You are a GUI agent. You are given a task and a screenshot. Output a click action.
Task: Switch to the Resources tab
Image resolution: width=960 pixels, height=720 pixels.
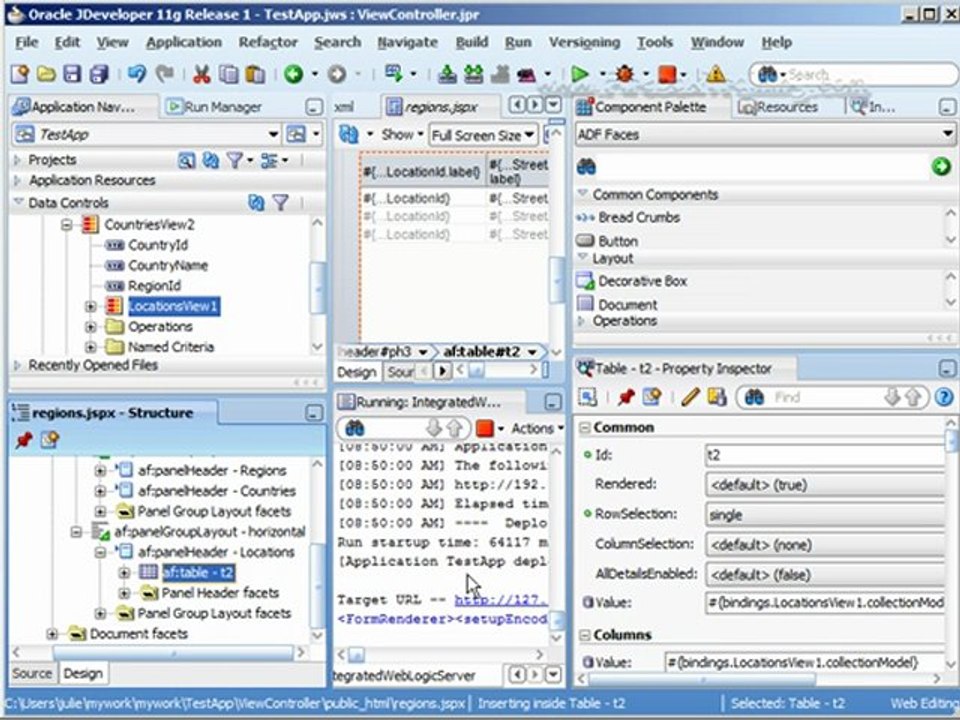(x=779, y=107)
